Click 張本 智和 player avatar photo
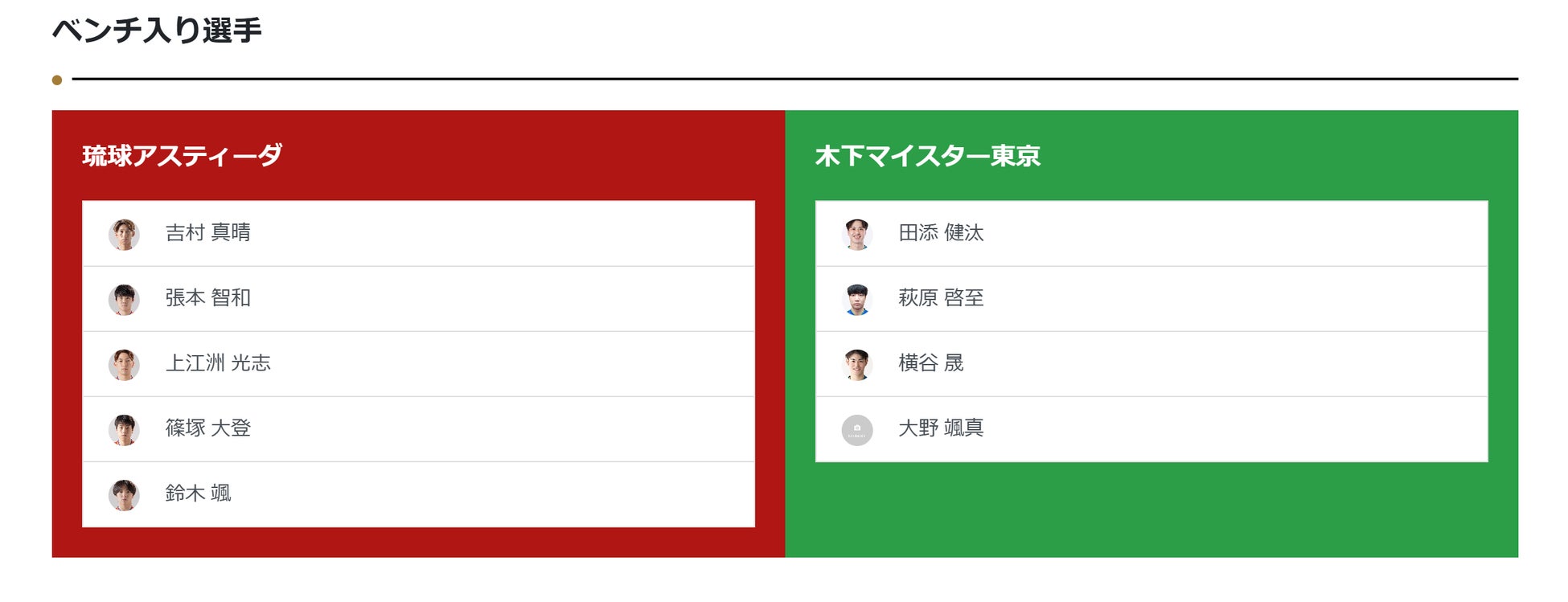The width and height of the screenshot is (1568, 602). click(x=124, y=300)
